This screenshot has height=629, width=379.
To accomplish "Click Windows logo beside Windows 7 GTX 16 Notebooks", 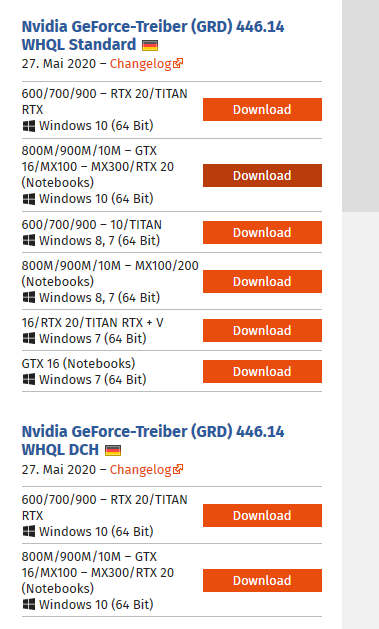I will coord(29,379).
